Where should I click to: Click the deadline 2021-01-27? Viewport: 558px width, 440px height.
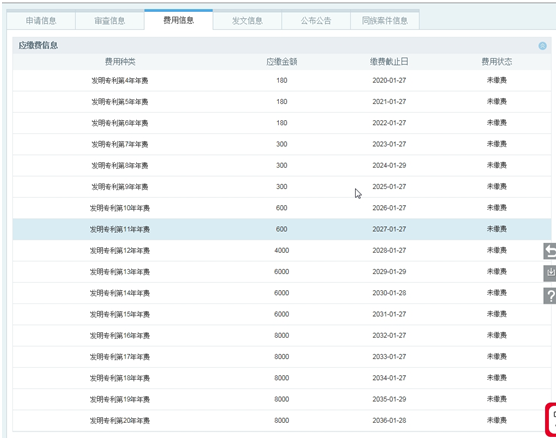(389, 102)
